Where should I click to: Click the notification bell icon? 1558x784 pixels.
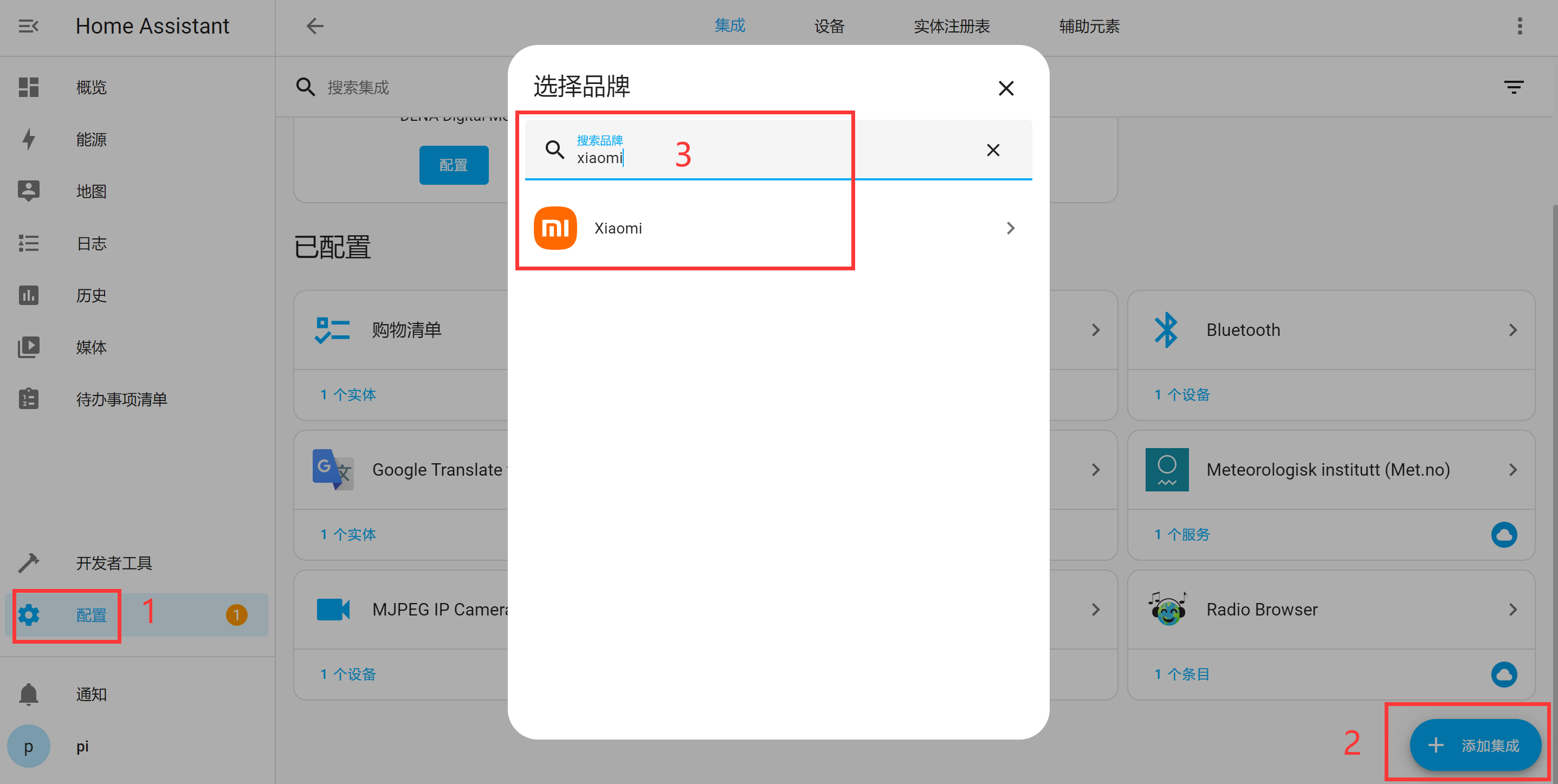[28, 694]
